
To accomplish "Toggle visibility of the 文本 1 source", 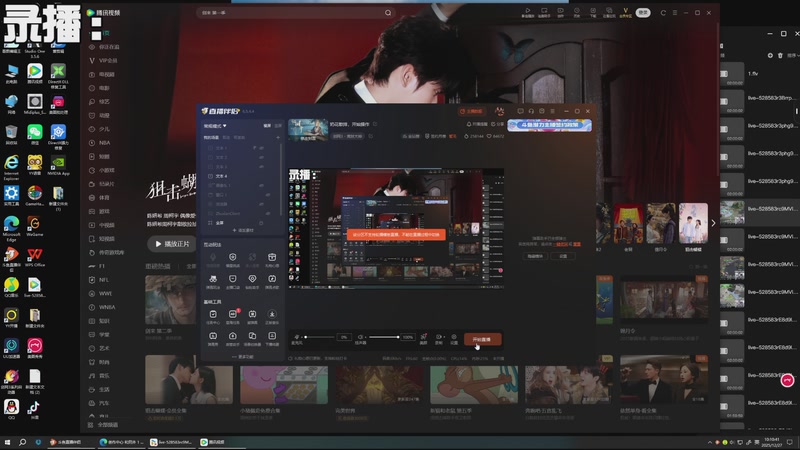I will (x=262, y=148).
